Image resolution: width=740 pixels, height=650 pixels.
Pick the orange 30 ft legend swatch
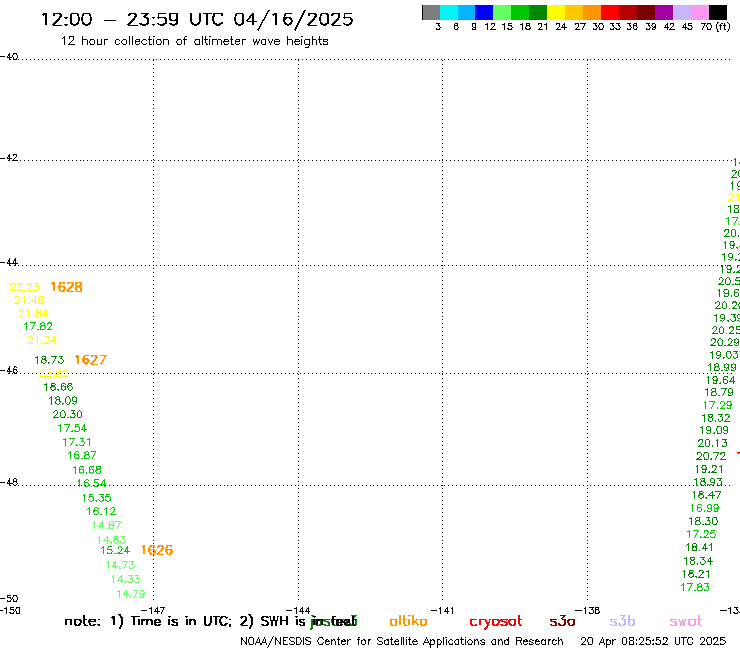click(592, 12)
